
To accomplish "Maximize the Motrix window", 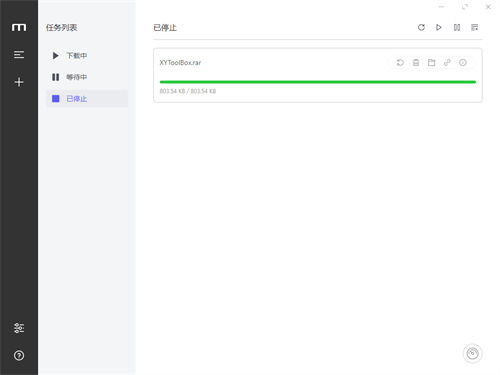I will point(465,7).
